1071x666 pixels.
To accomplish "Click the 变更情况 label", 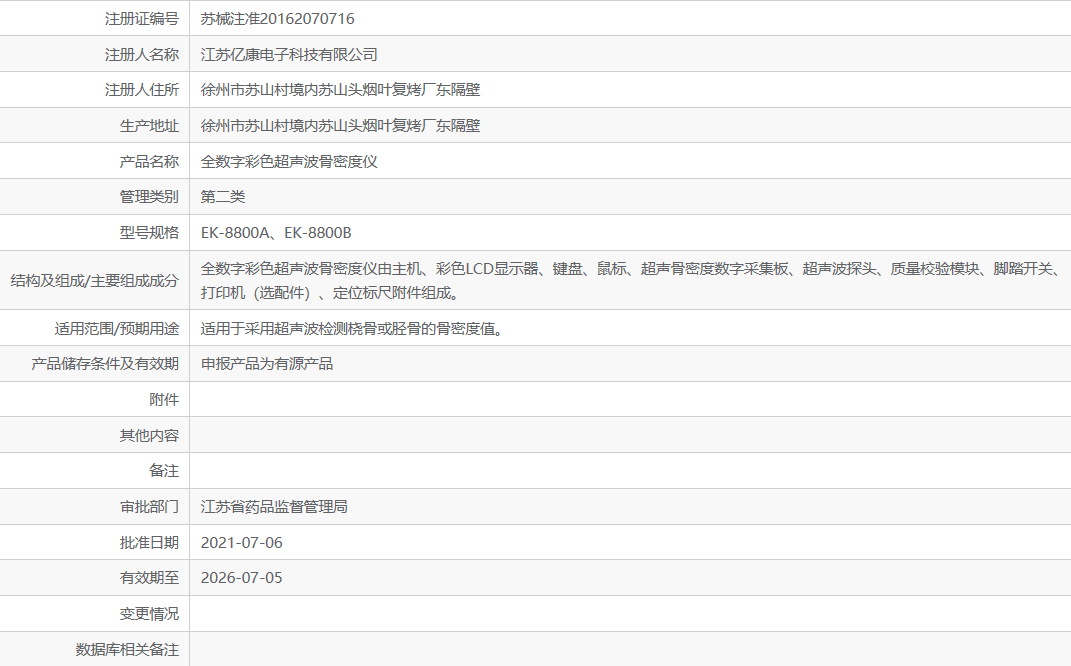I will [x=149, y=613].
